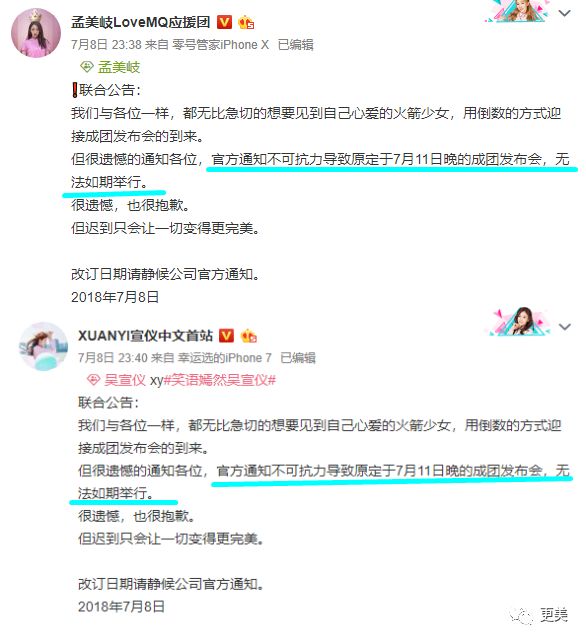Click the 7月8日 23:38 timestamp
The width and height of the screenshot is (586, 641).
click(x=107, y=45)
